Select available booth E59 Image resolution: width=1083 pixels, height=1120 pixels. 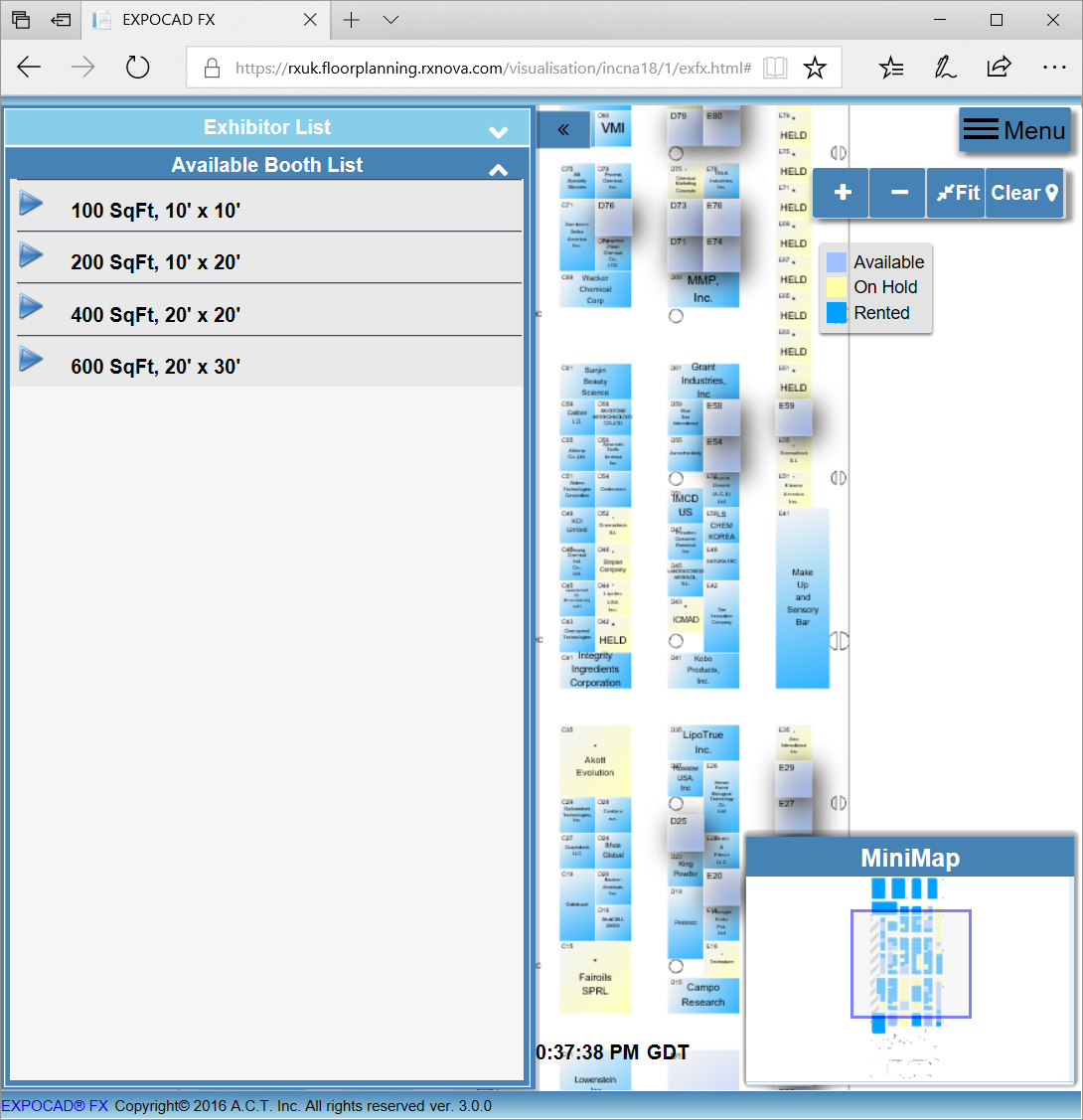pyautogui.click(x=794, y=417)
